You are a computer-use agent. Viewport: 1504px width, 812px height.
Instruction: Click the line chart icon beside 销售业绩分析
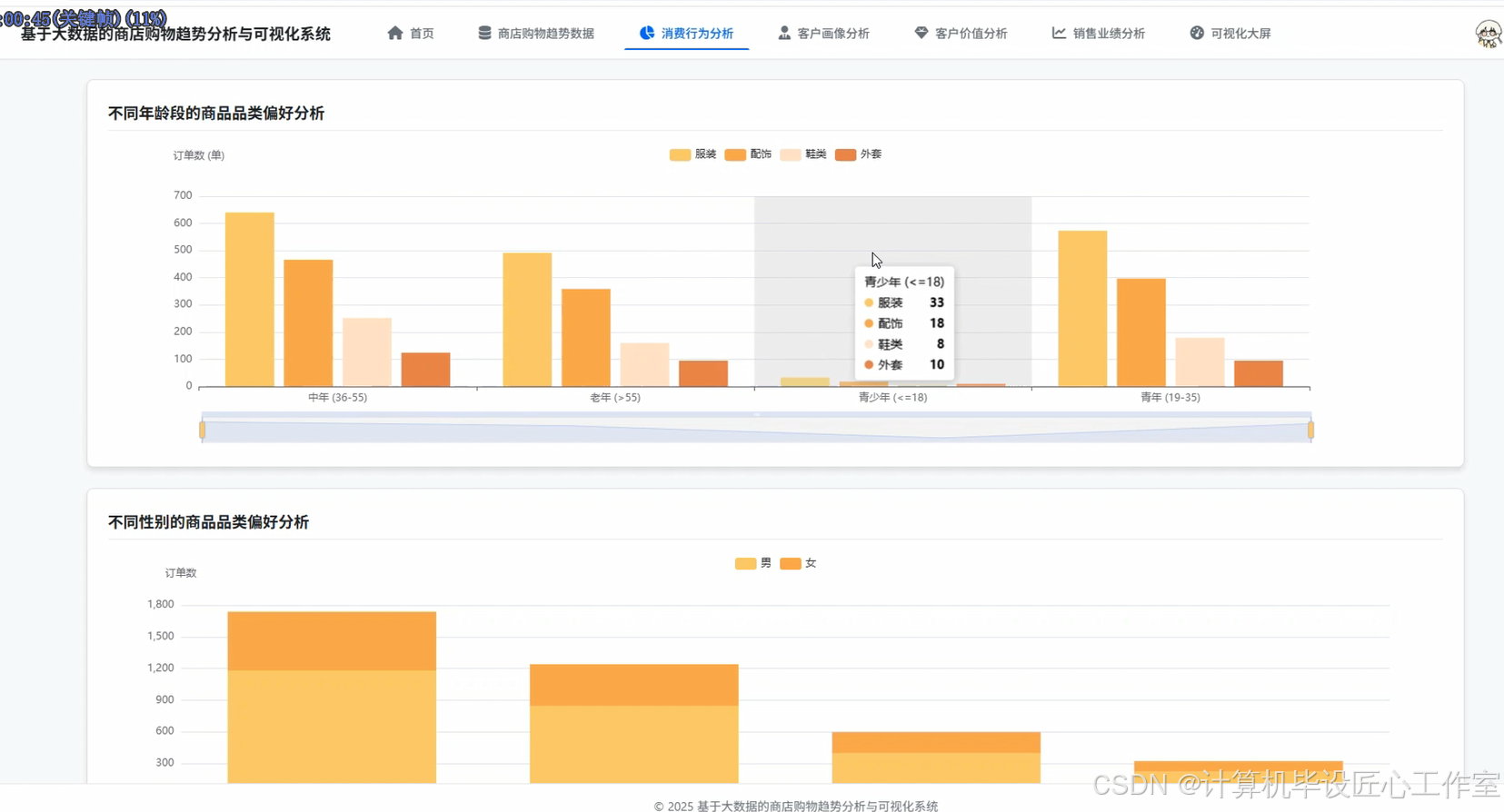pos(1059,33)
